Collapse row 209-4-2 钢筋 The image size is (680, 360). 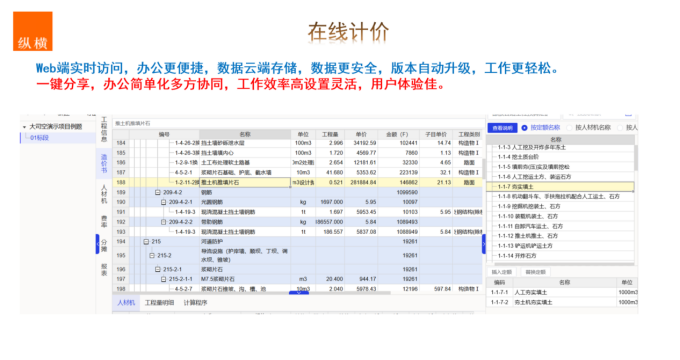(x=158, y=192)
